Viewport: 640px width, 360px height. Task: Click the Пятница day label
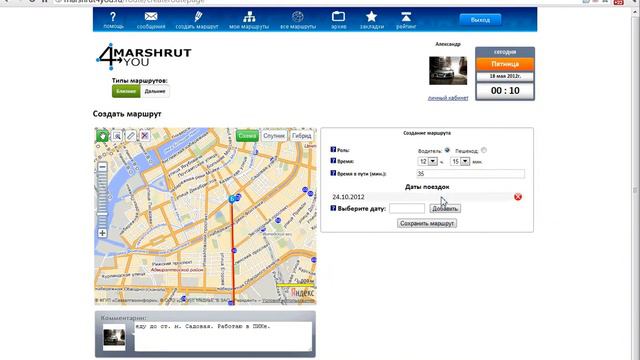coord(505,64)
